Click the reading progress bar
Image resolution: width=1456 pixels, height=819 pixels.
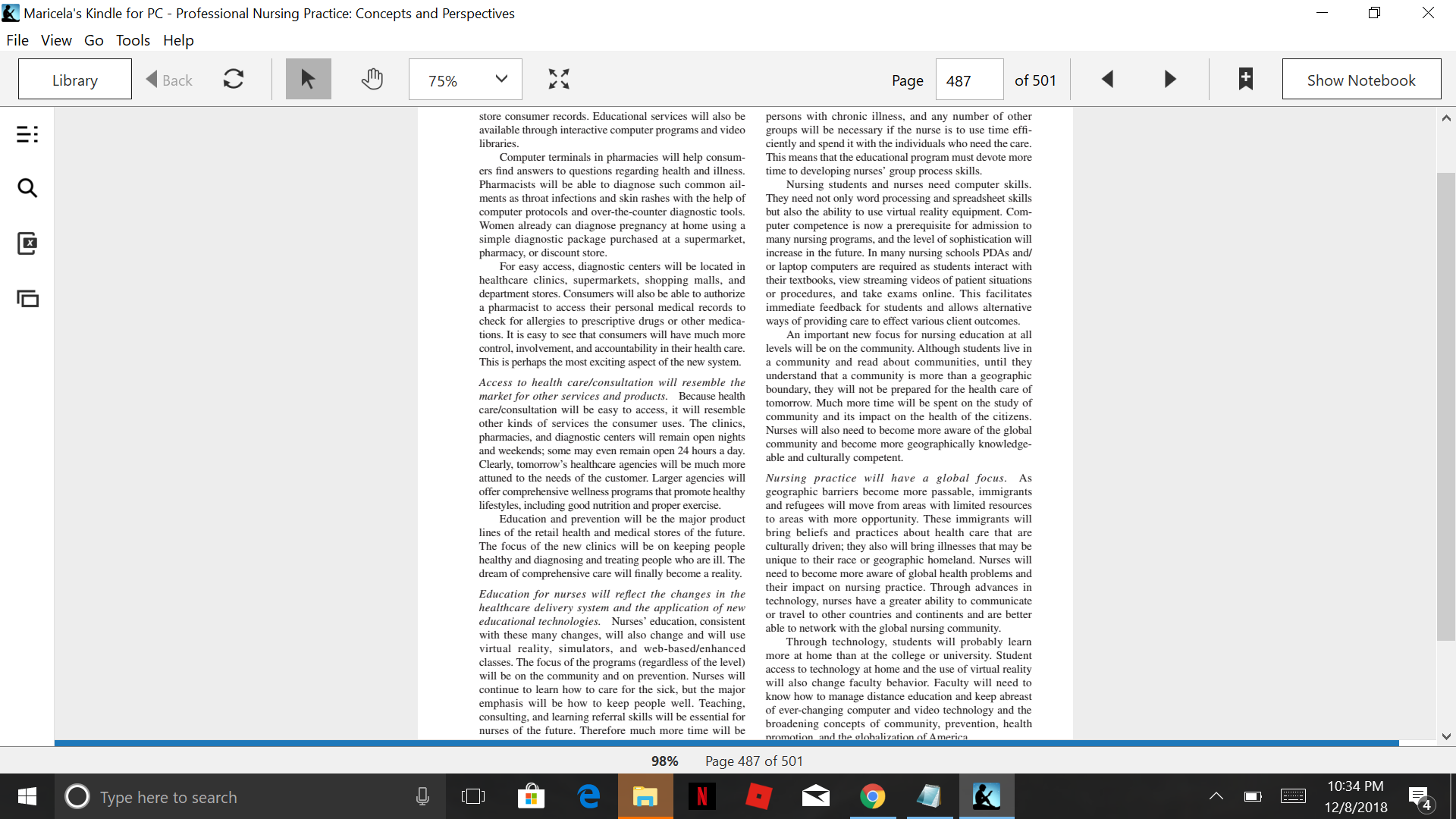point(726,743)
